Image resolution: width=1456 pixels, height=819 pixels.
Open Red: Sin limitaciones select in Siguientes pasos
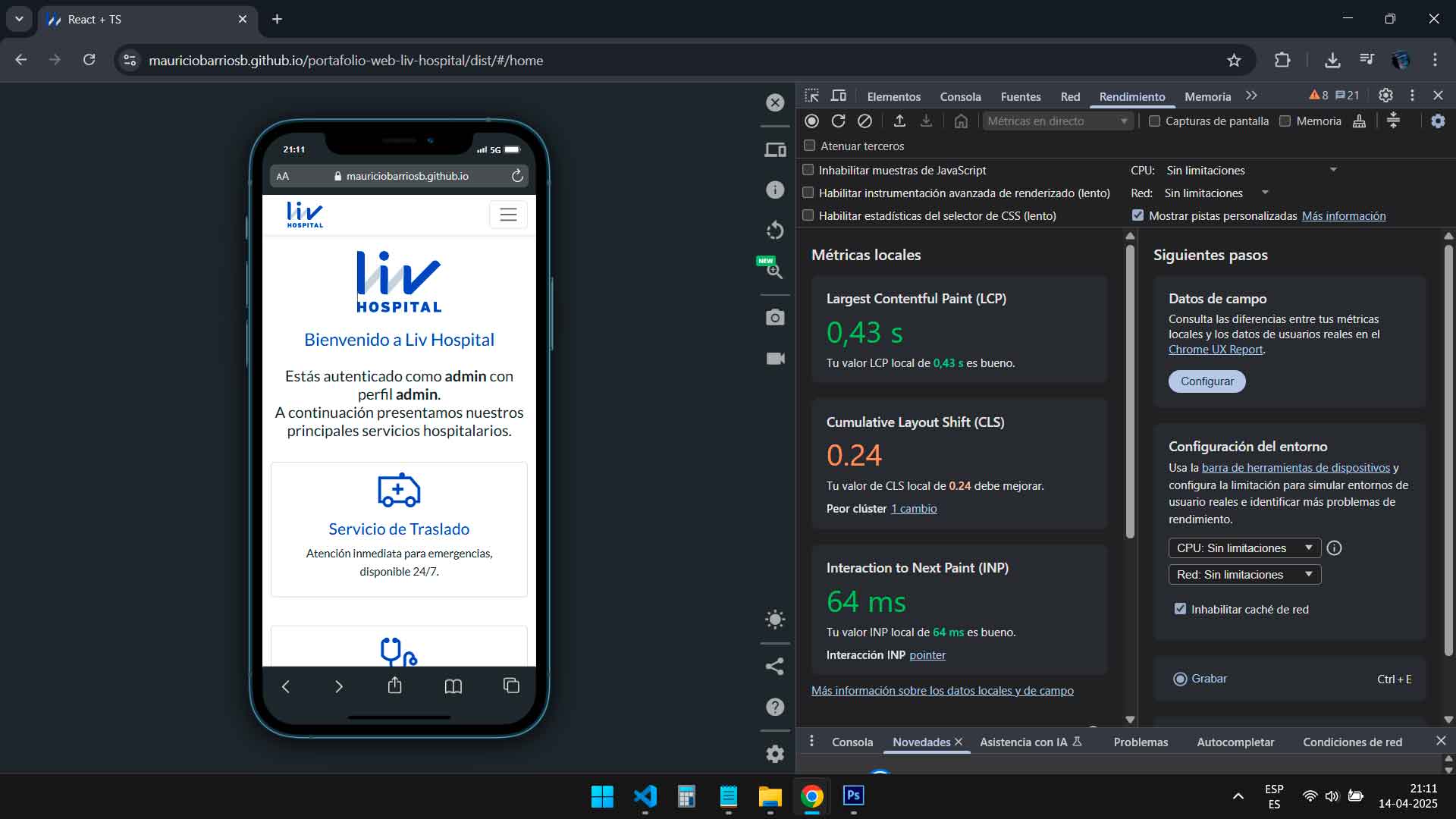point(1244,574)
